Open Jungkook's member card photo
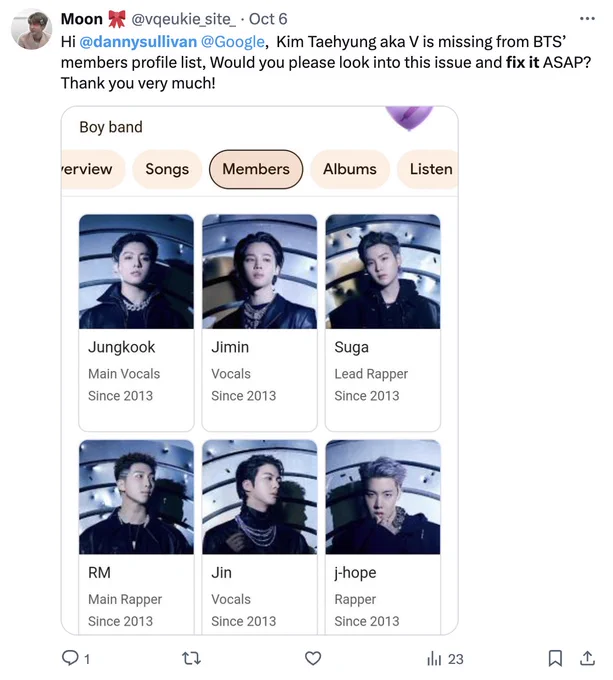613x680 pixels. 137,271
